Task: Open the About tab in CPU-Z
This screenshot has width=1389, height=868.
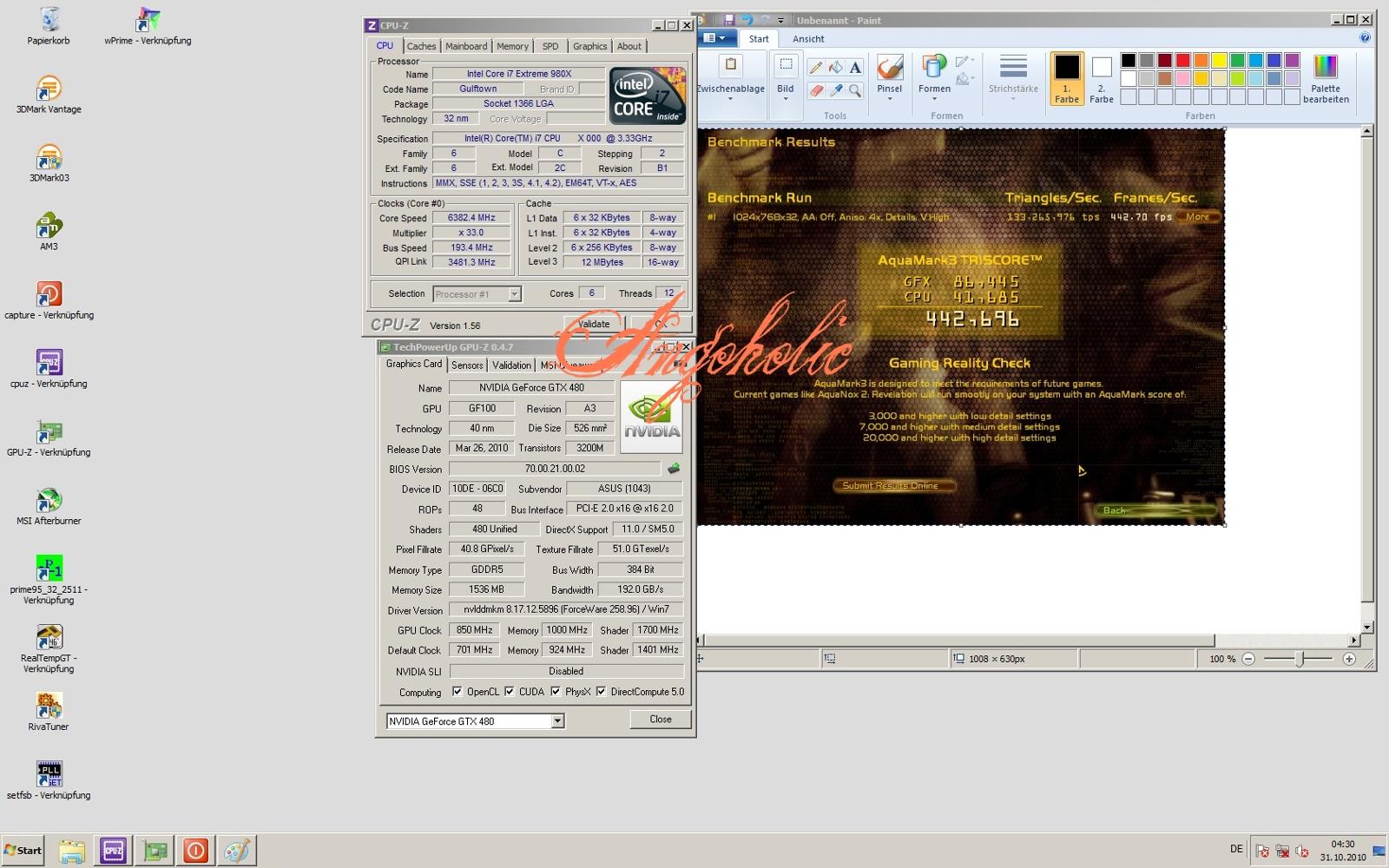Action: [x=629, y=46]
